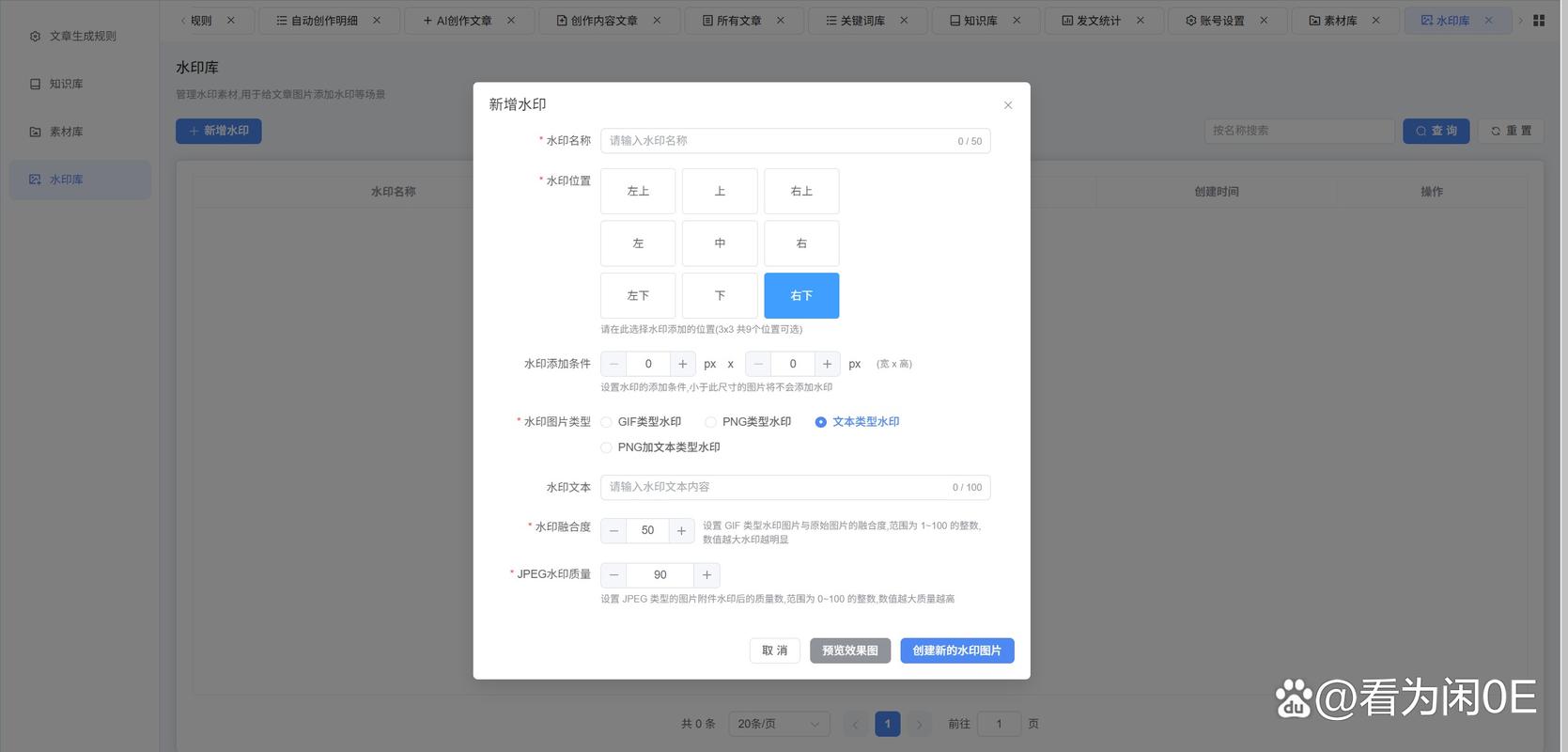Choose 中 watermark position
The width and height of the screenshot is (1568, 752).
pos(720,243)
